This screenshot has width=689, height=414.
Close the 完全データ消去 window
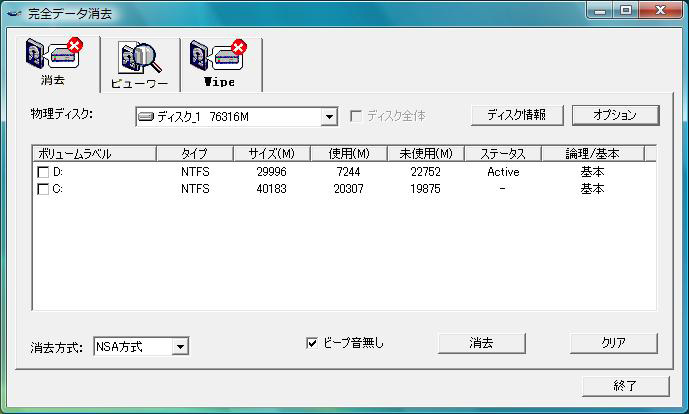[x=660, y=11]
